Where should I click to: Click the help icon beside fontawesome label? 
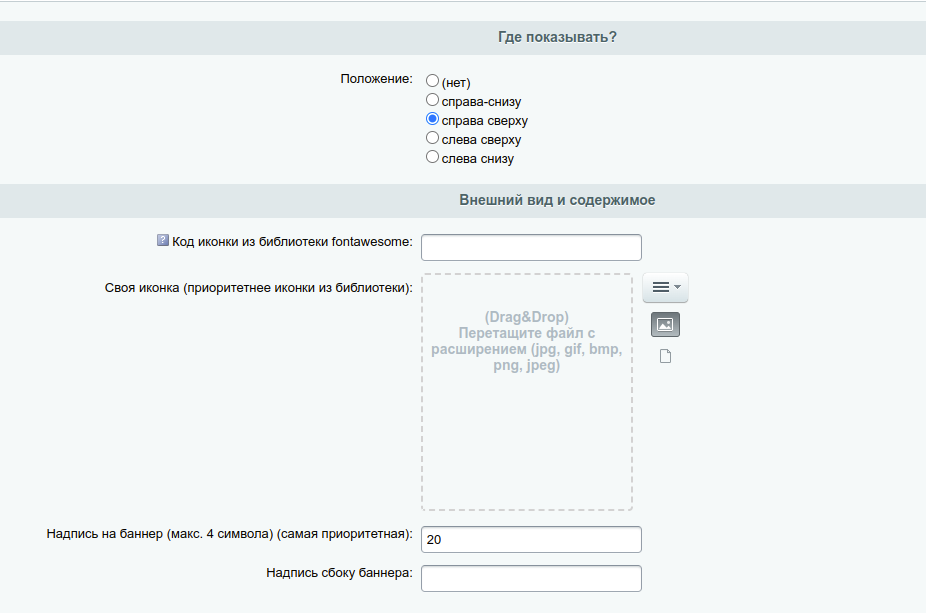[x=163, y=240]
